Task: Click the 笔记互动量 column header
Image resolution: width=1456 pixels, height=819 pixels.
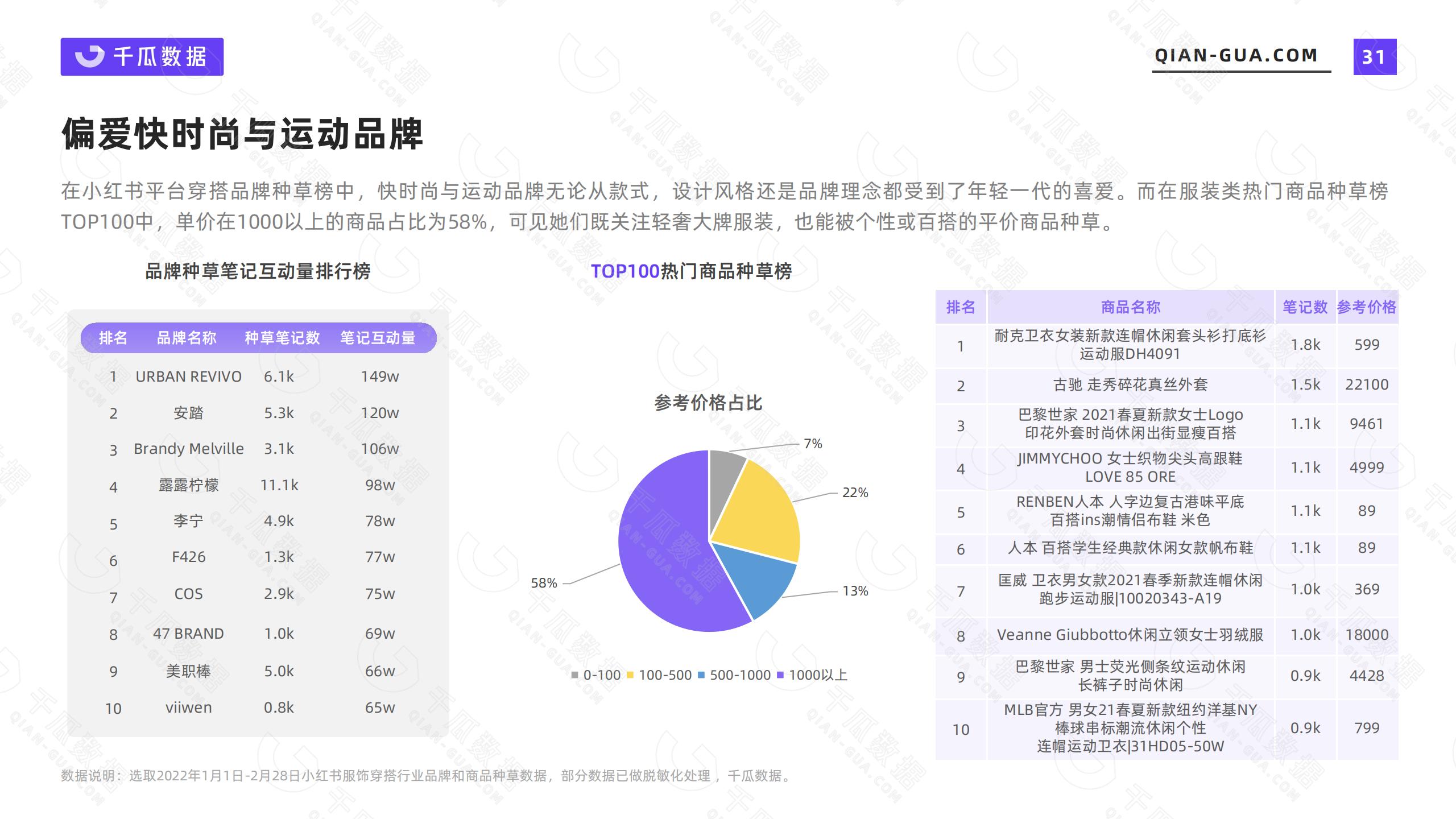Action: point(378,338)
